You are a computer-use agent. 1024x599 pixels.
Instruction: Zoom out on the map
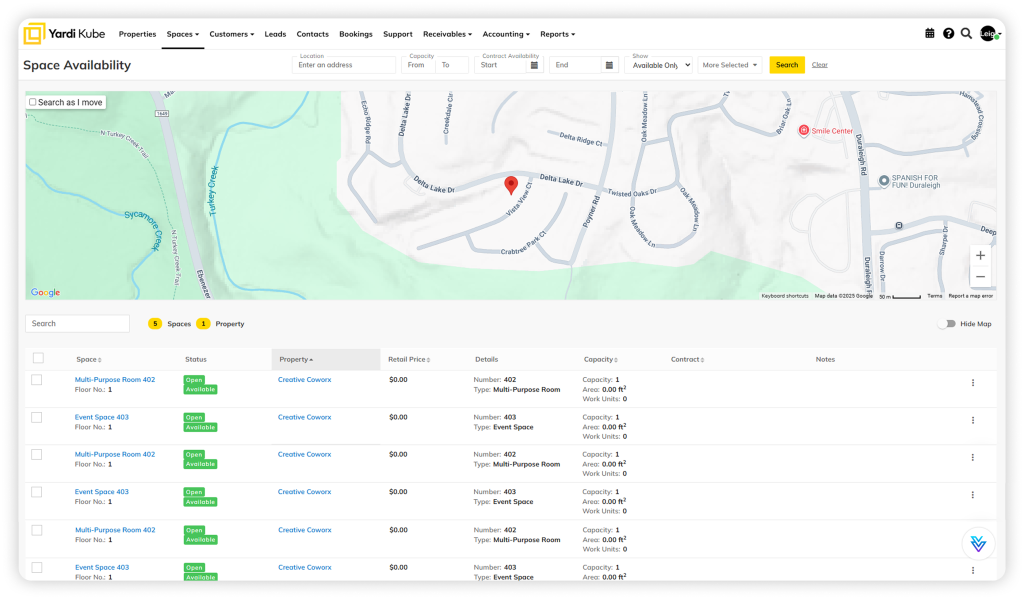pyautogui.click(x=980, y=277)
